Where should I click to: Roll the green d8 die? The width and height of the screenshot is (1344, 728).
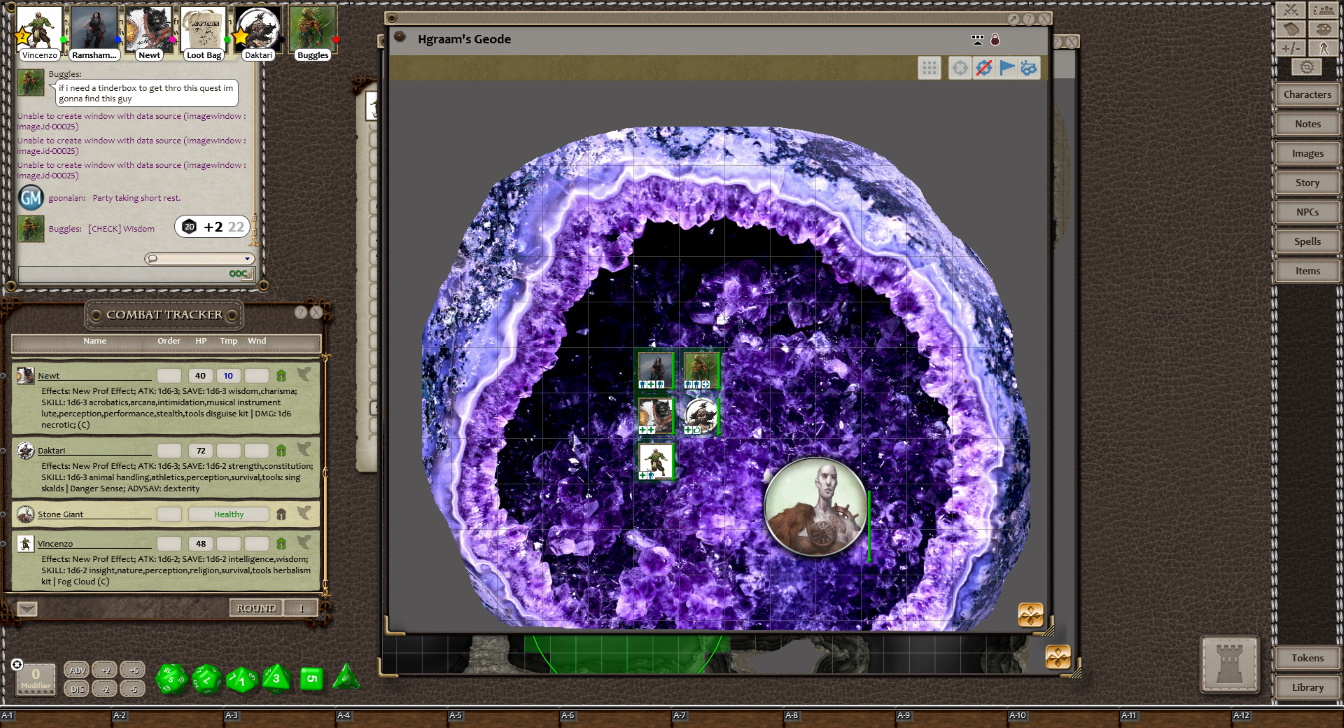click(276, 678)
